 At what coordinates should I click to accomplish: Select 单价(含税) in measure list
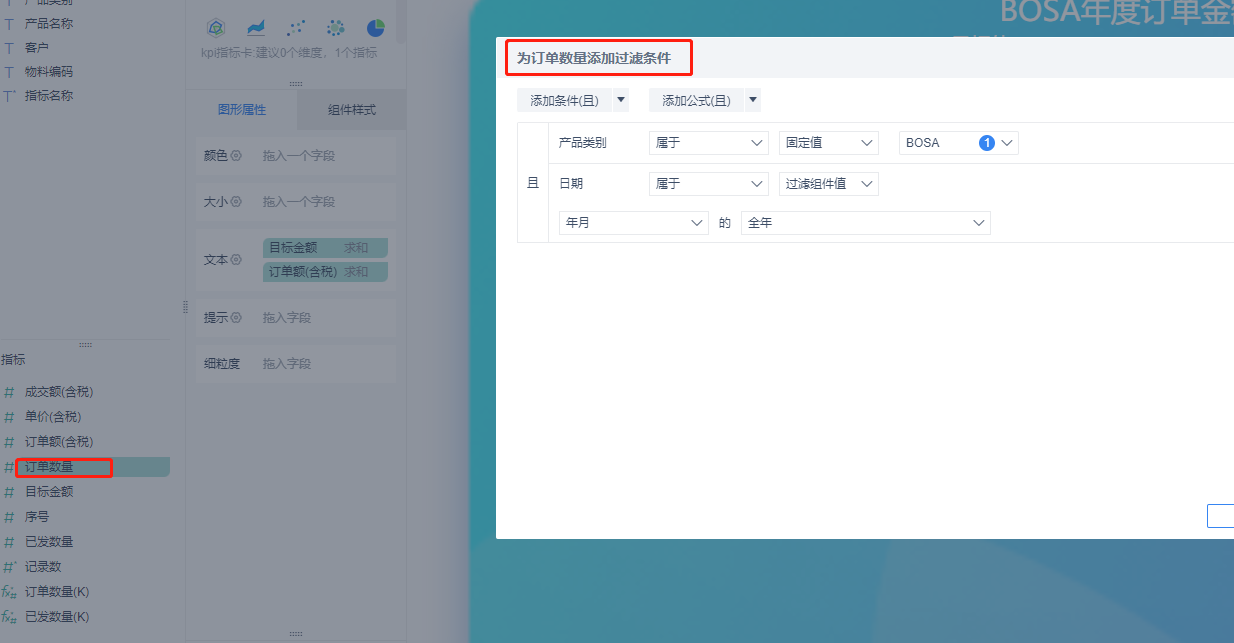(53, 417)
